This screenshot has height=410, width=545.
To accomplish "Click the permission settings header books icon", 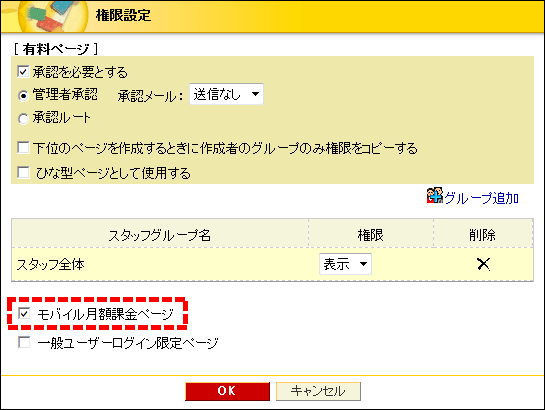I will click(52, 16).
